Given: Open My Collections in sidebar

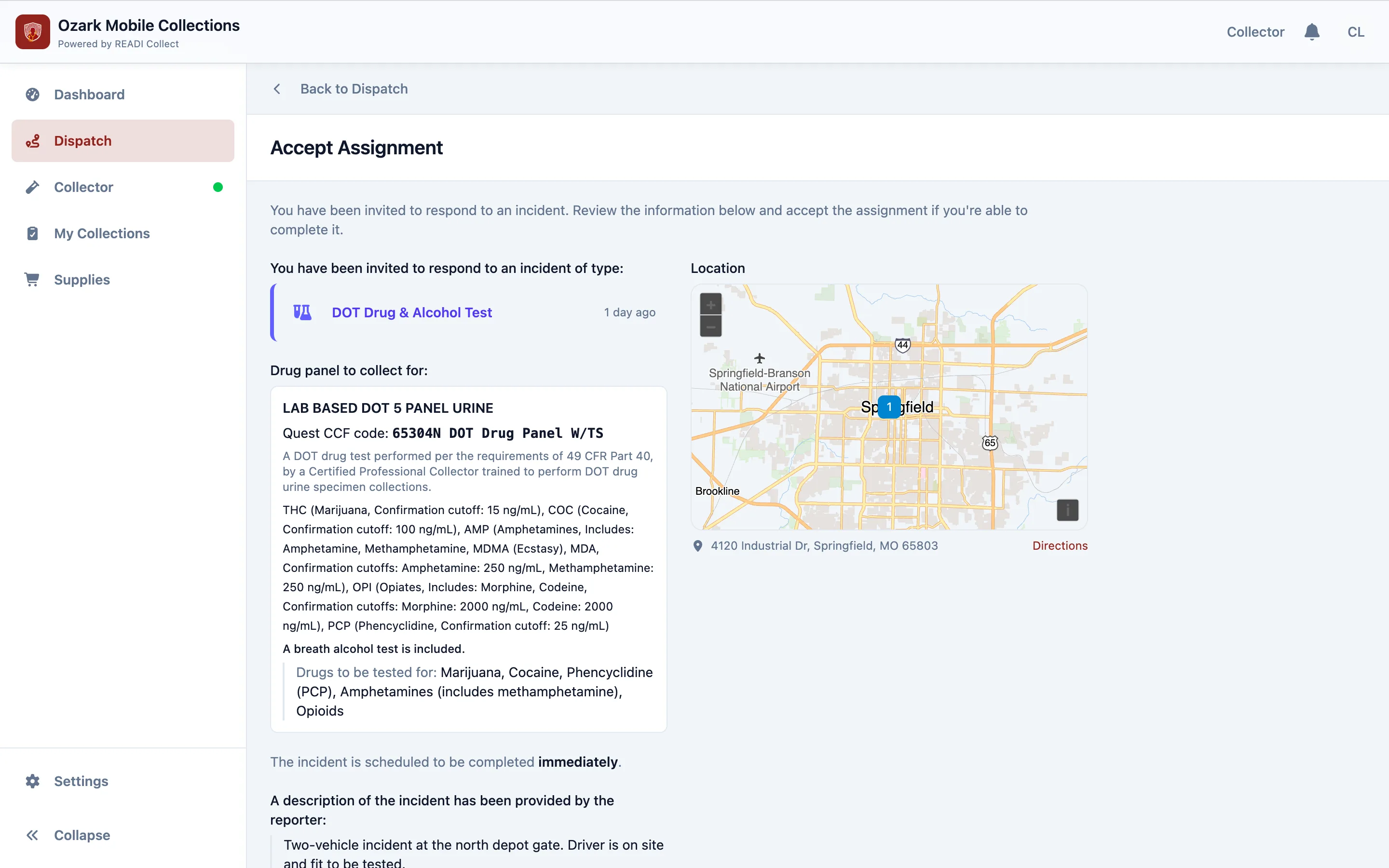Looking at the screenshot, I should [x=123, y=234].
